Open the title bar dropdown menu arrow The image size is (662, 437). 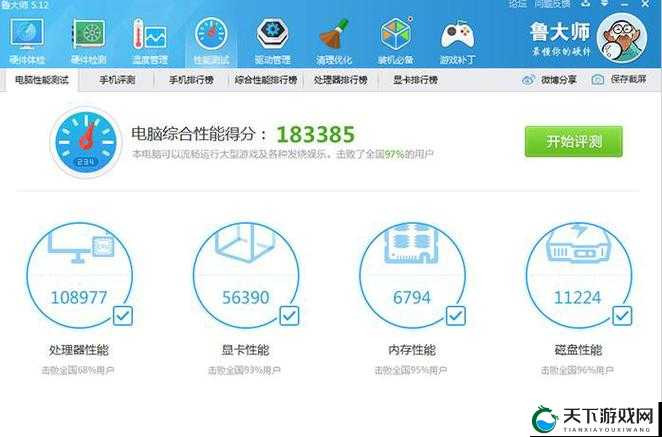coord(604,4)
